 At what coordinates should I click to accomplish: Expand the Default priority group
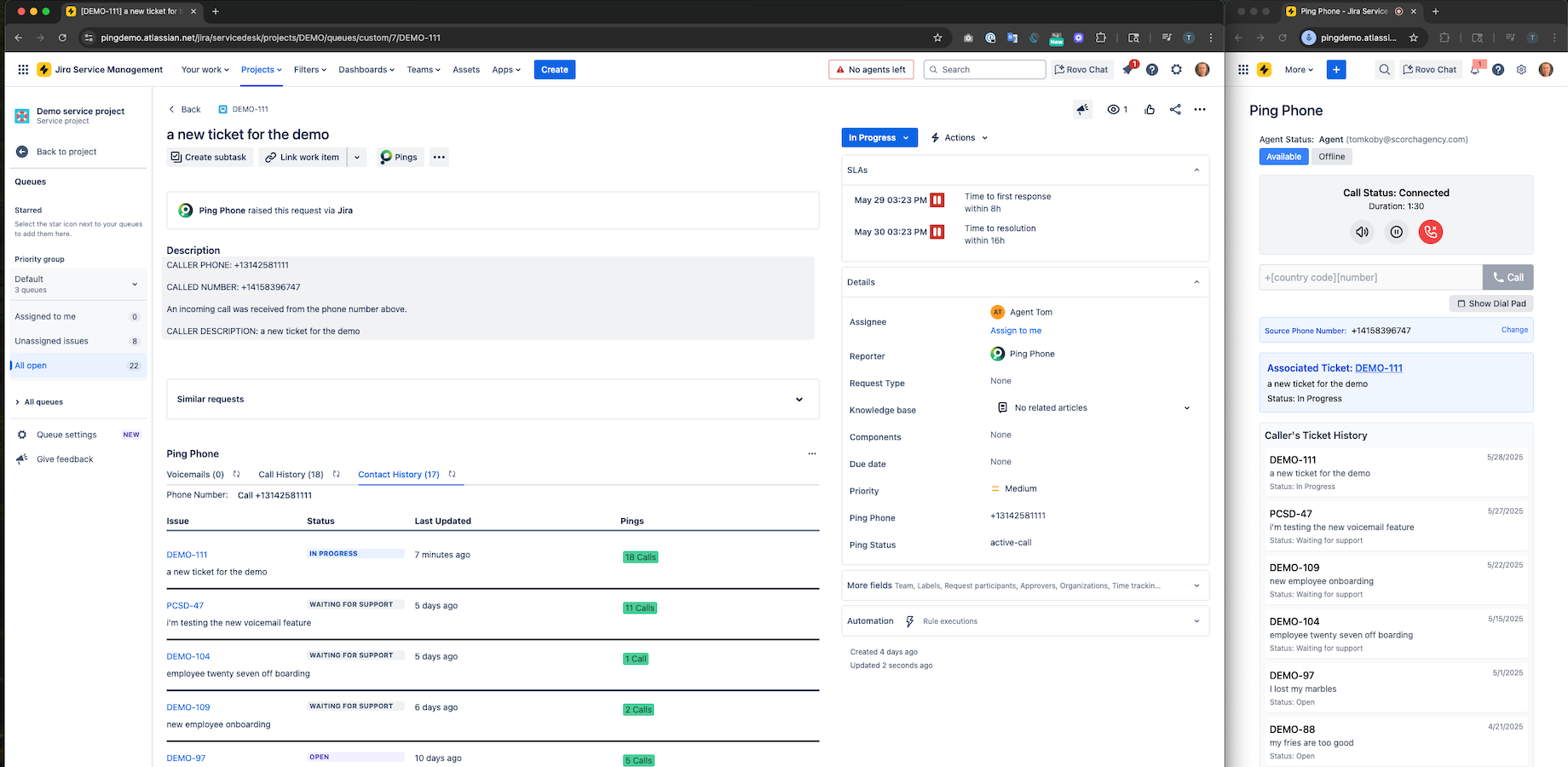pos(77,284)
